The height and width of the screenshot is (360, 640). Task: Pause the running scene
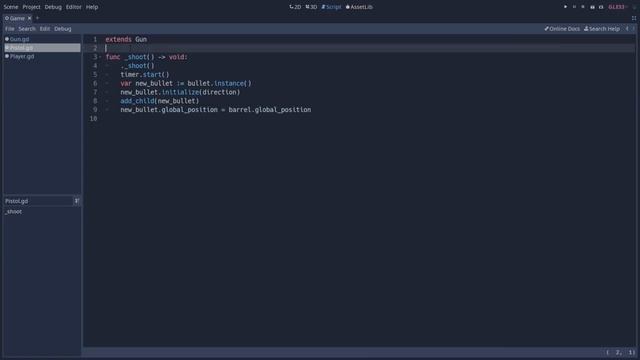coord(574,7)
